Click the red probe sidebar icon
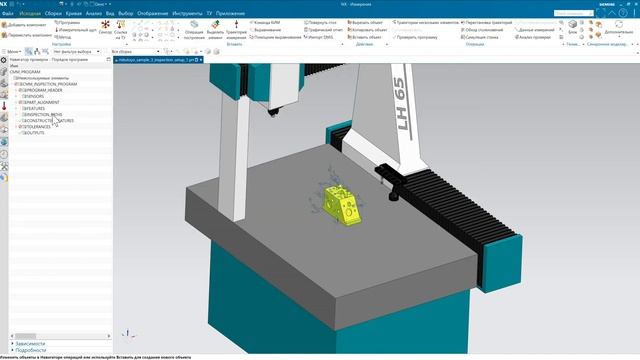 pyautogui.click(x=4, y=106)
